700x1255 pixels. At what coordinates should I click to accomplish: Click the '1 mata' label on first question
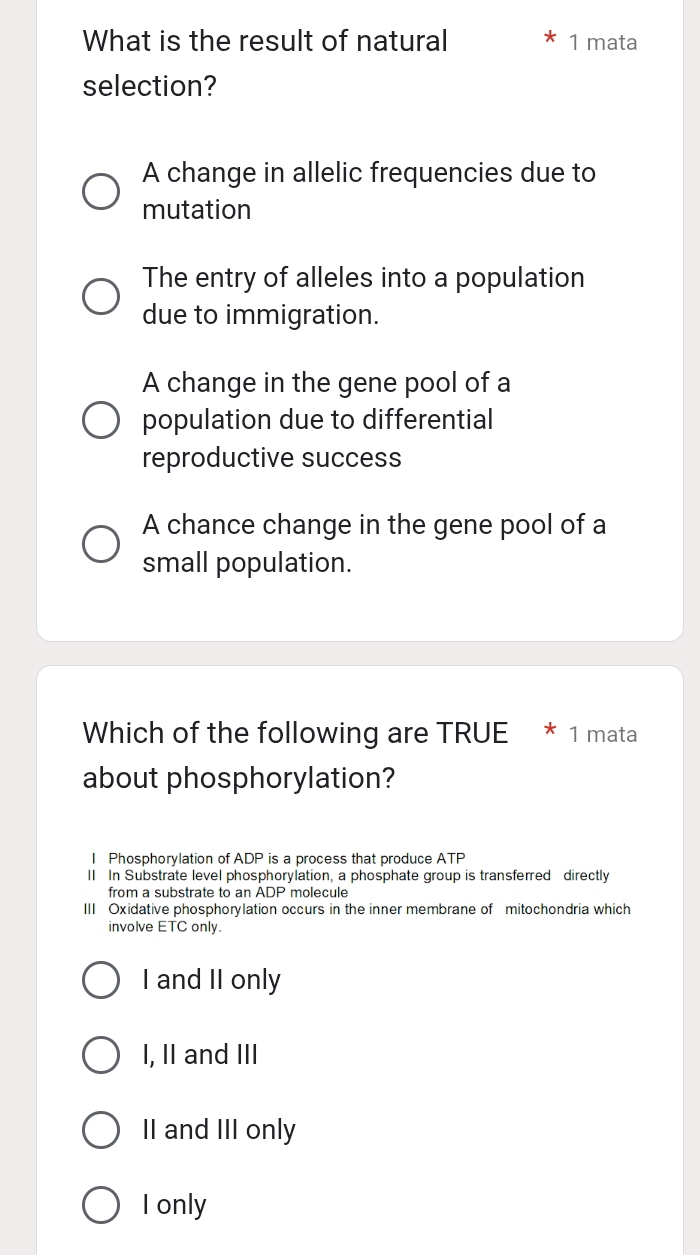click(603, 42)
